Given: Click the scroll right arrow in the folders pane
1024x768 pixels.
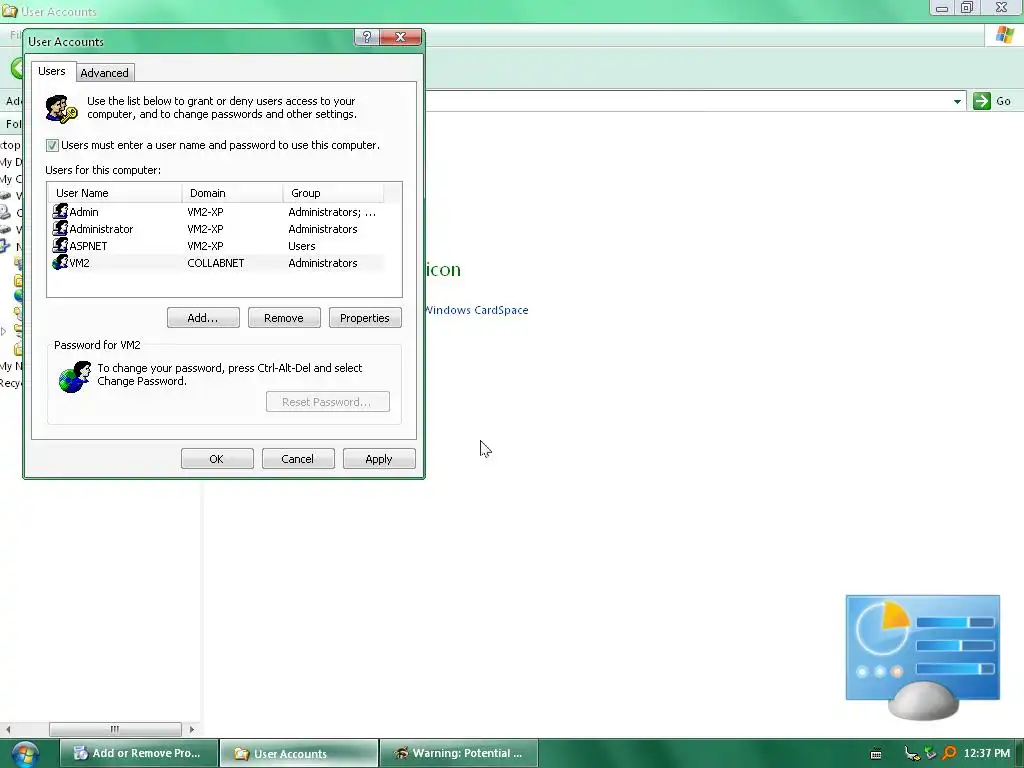Looking at the screenshot, I should pos(191,729).
